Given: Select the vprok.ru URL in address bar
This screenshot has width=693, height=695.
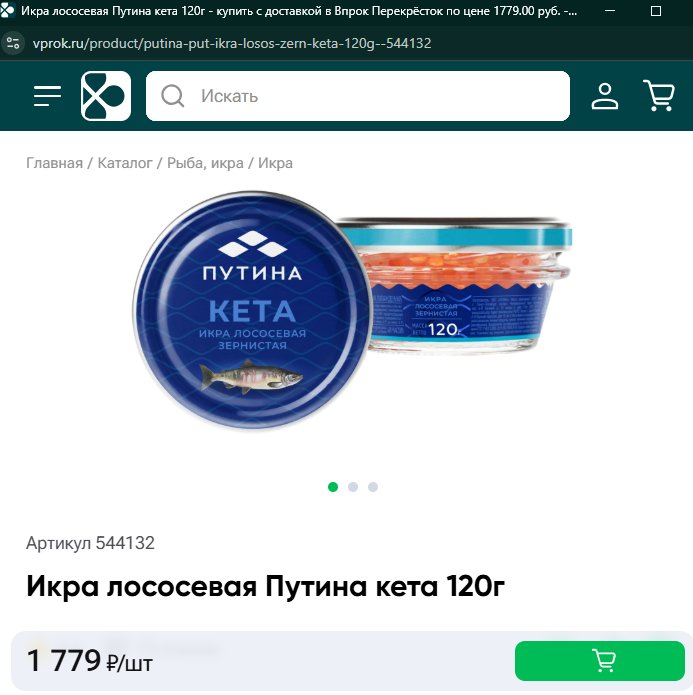Looking at the screenshot, I should (232, 43).
